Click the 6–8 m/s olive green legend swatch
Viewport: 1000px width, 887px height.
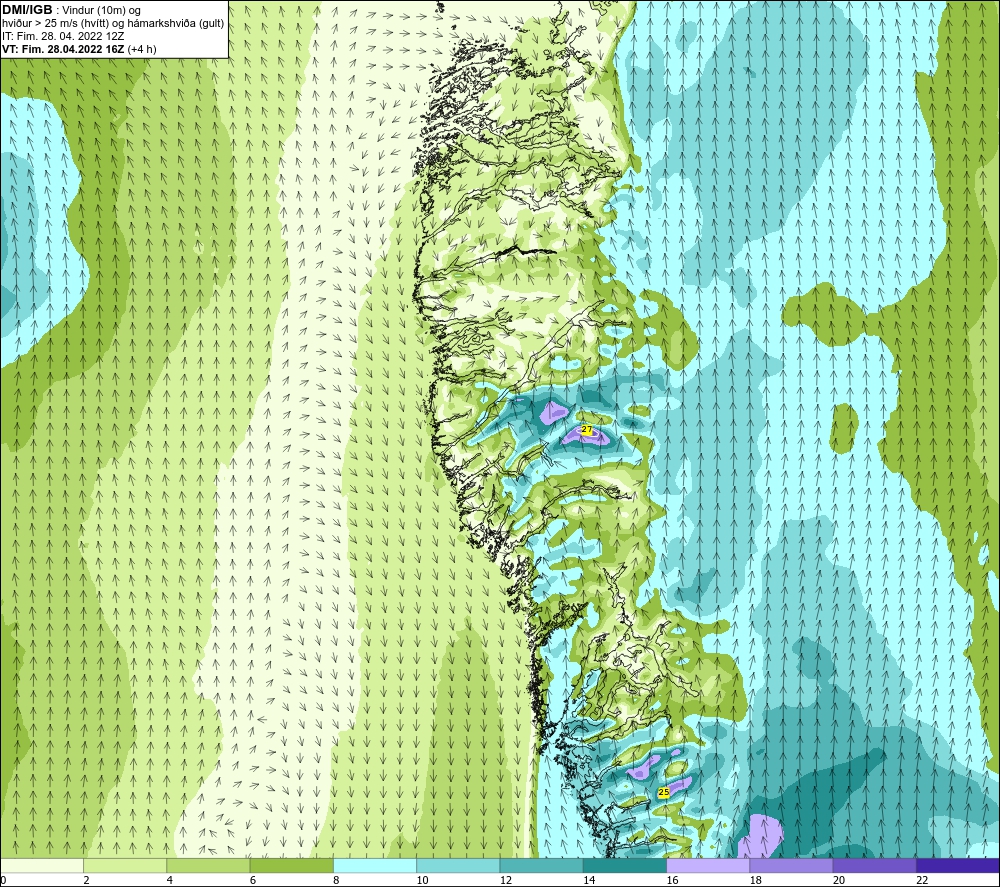click(x=291, y=865)
